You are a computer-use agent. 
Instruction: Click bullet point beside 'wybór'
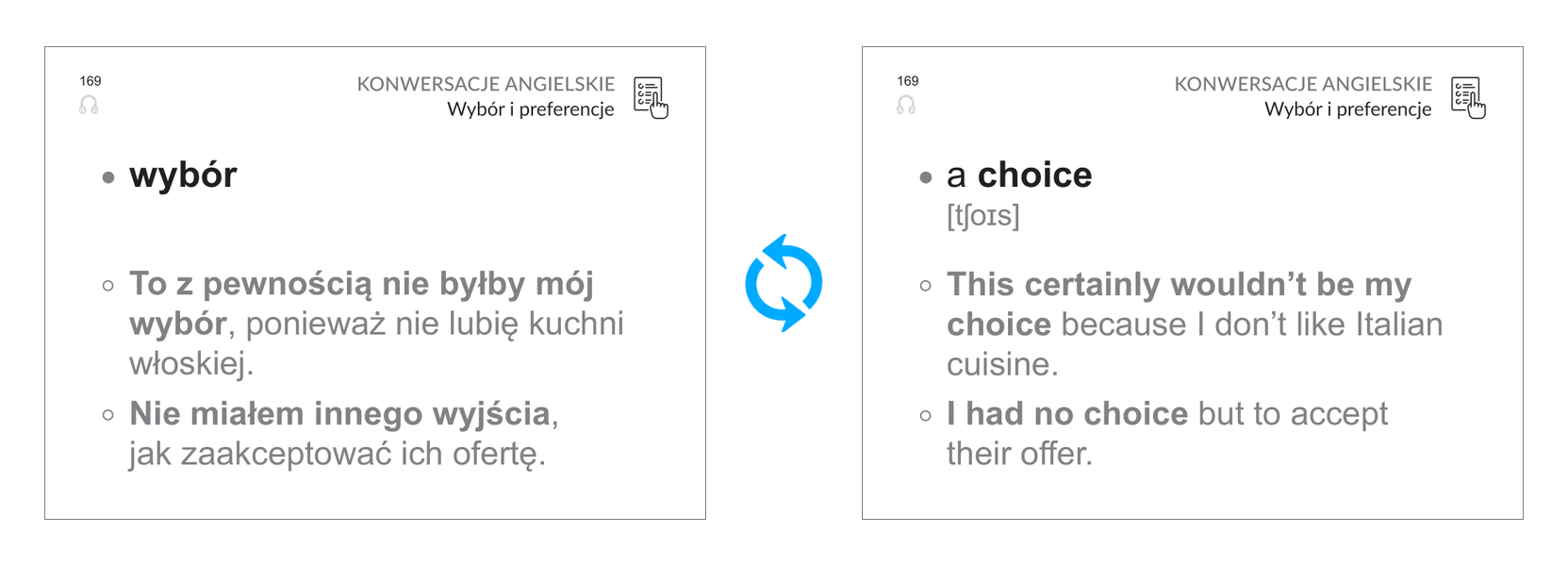108,177
